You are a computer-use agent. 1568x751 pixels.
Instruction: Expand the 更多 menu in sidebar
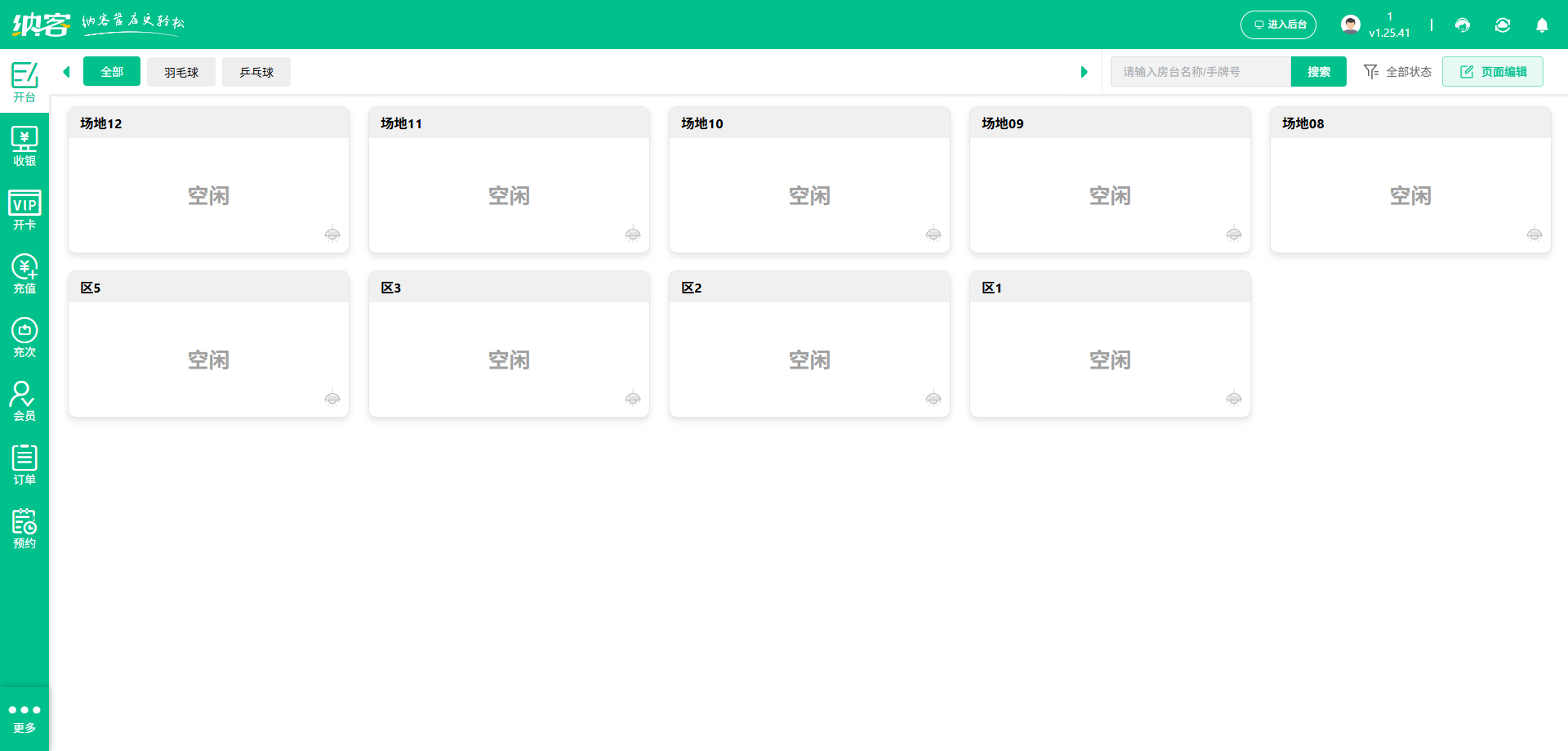point(24,717)
